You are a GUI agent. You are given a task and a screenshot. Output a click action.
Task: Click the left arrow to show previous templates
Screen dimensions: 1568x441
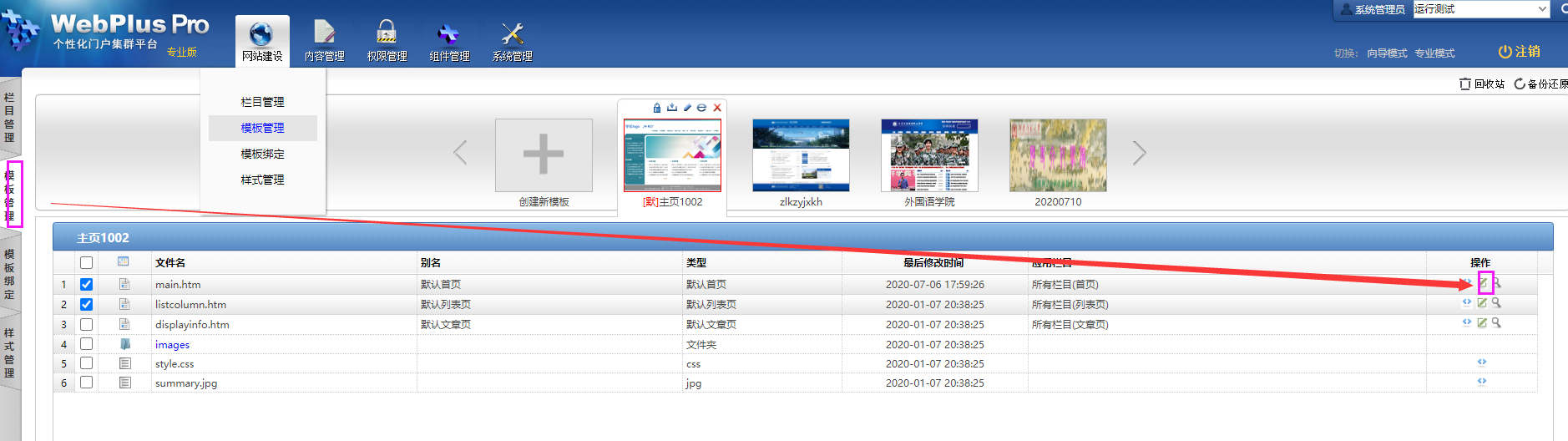(x=460, y=153)
